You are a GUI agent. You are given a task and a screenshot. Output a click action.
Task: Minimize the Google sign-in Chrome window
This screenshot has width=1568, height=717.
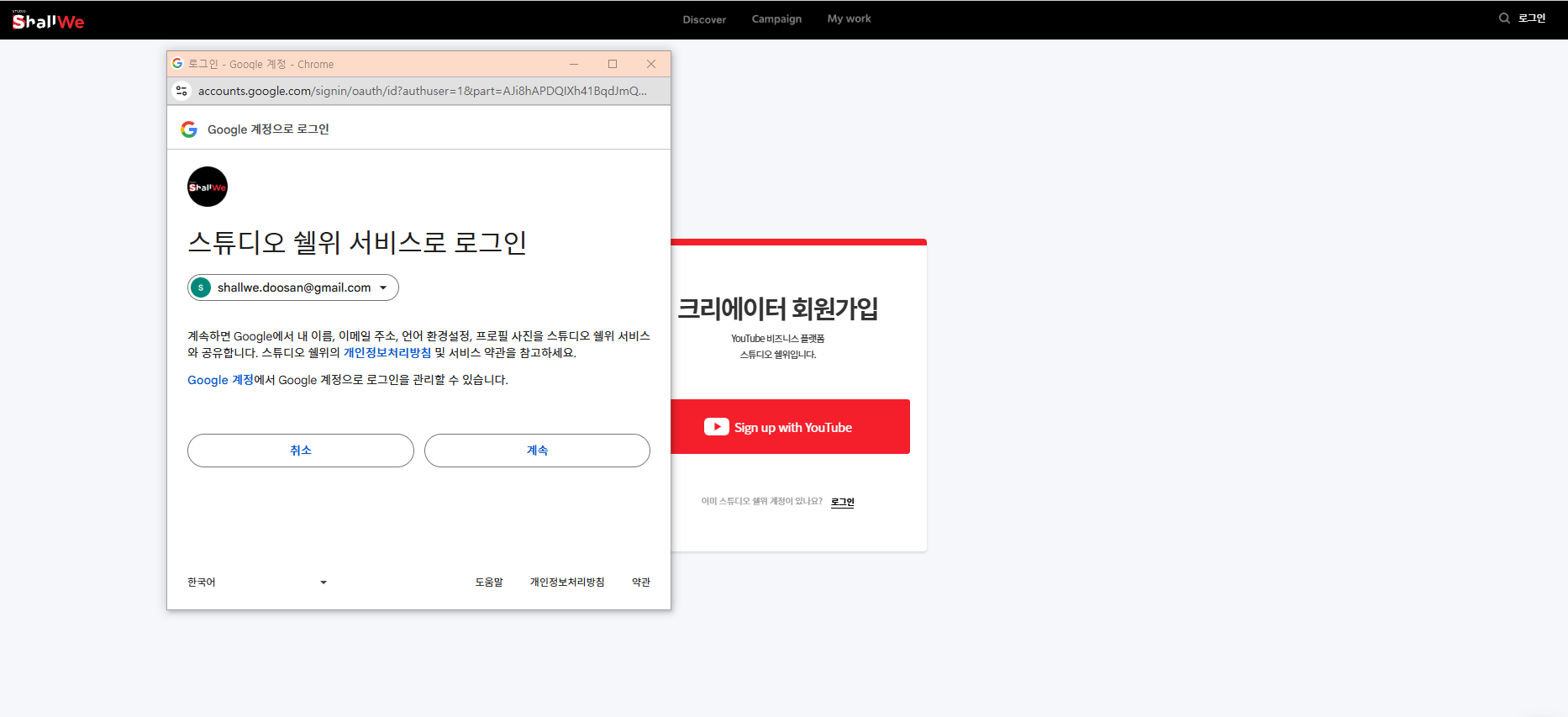pos(574,64)
